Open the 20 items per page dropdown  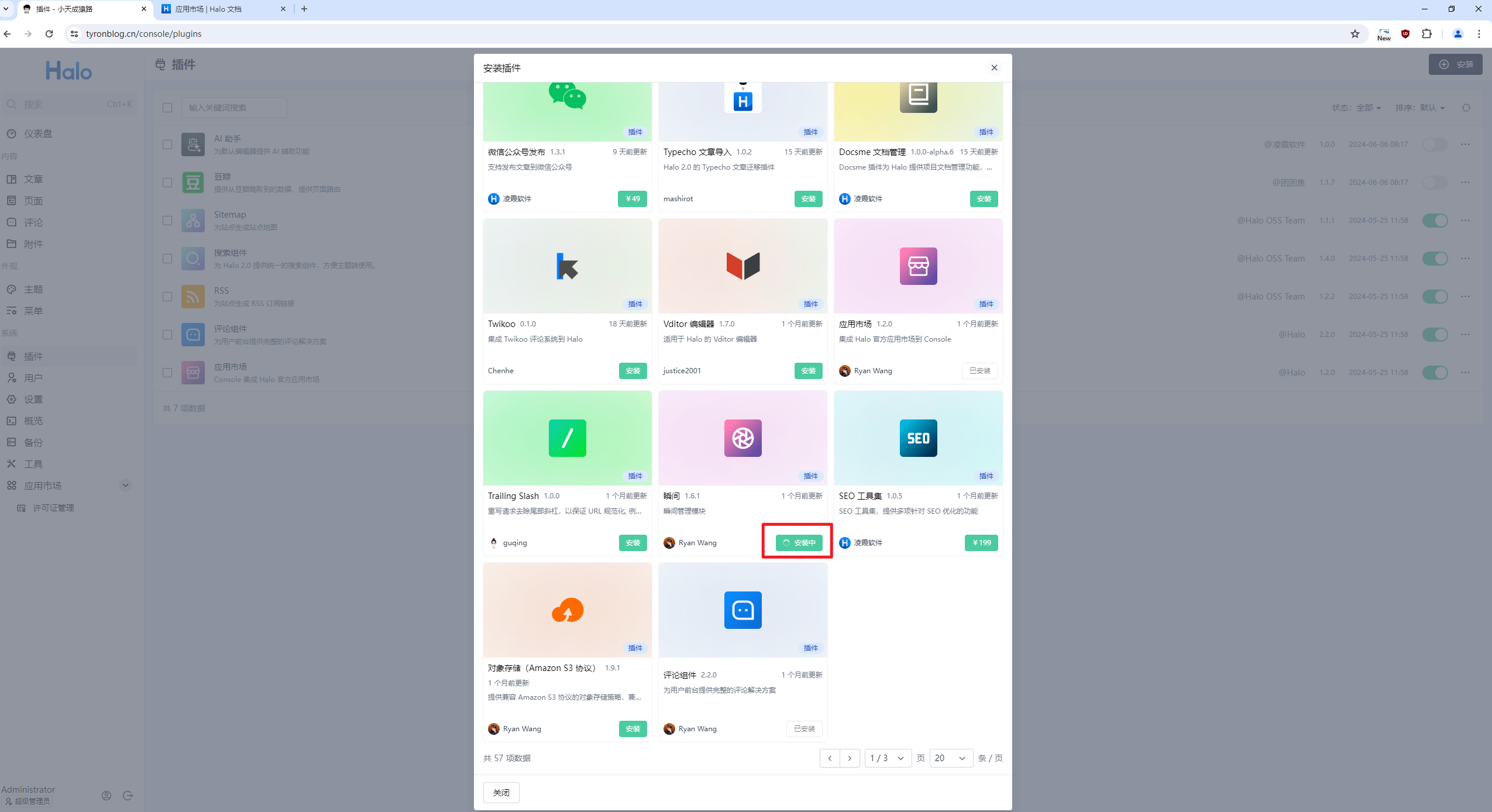pos(950,758)
